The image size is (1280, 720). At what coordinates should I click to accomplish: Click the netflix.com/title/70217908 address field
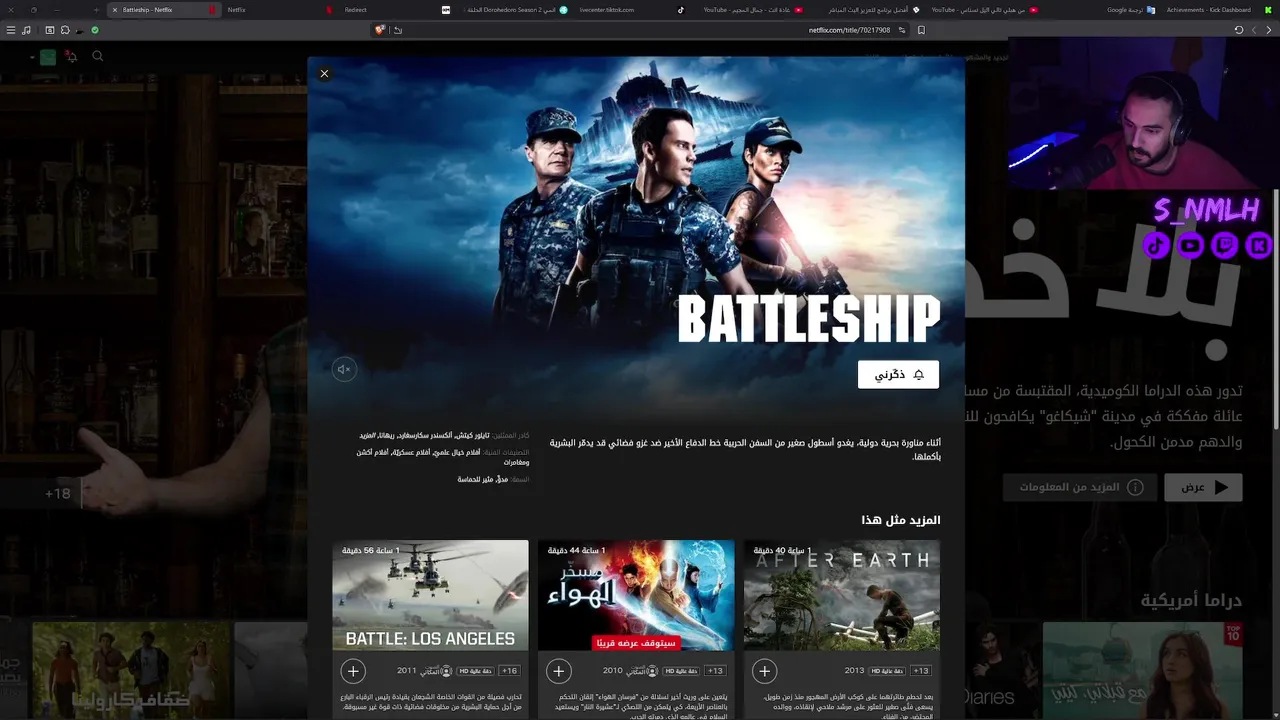tap(849, 30)
